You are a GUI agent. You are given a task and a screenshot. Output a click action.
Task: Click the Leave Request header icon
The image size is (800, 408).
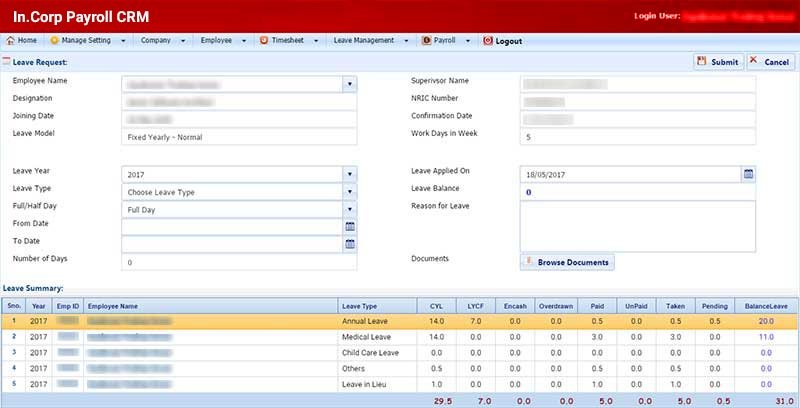click(7, 62)
